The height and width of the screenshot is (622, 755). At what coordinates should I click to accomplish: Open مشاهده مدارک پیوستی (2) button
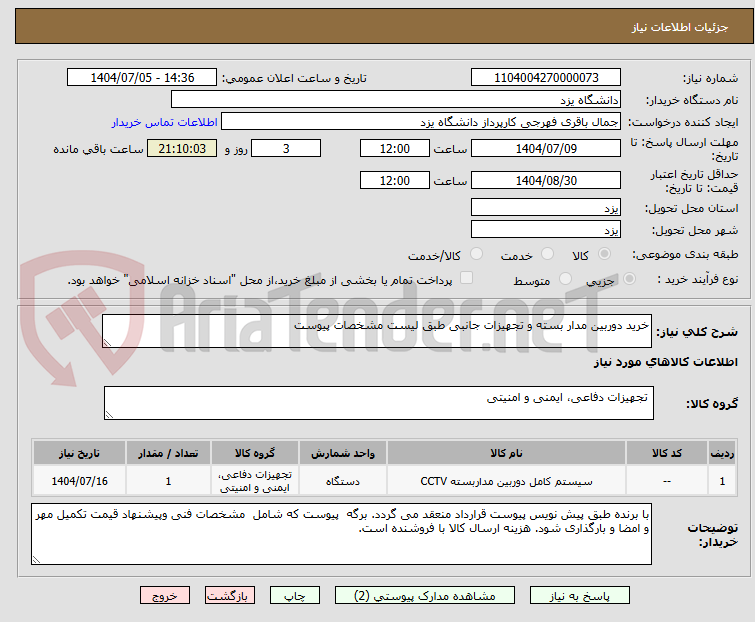pyautogui.click(x=425, y=596)
